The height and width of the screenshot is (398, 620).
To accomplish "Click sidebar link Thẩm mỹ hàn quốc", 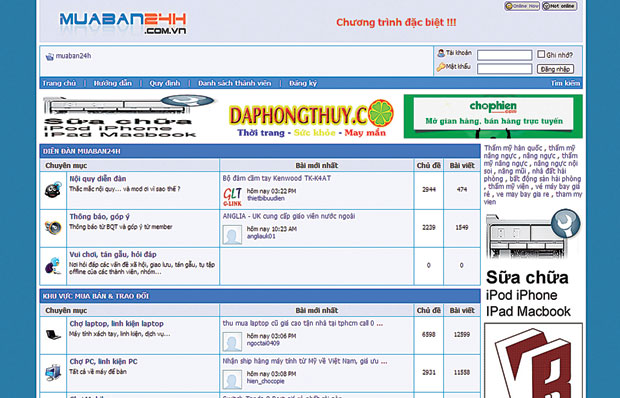I will pos(513,148).
